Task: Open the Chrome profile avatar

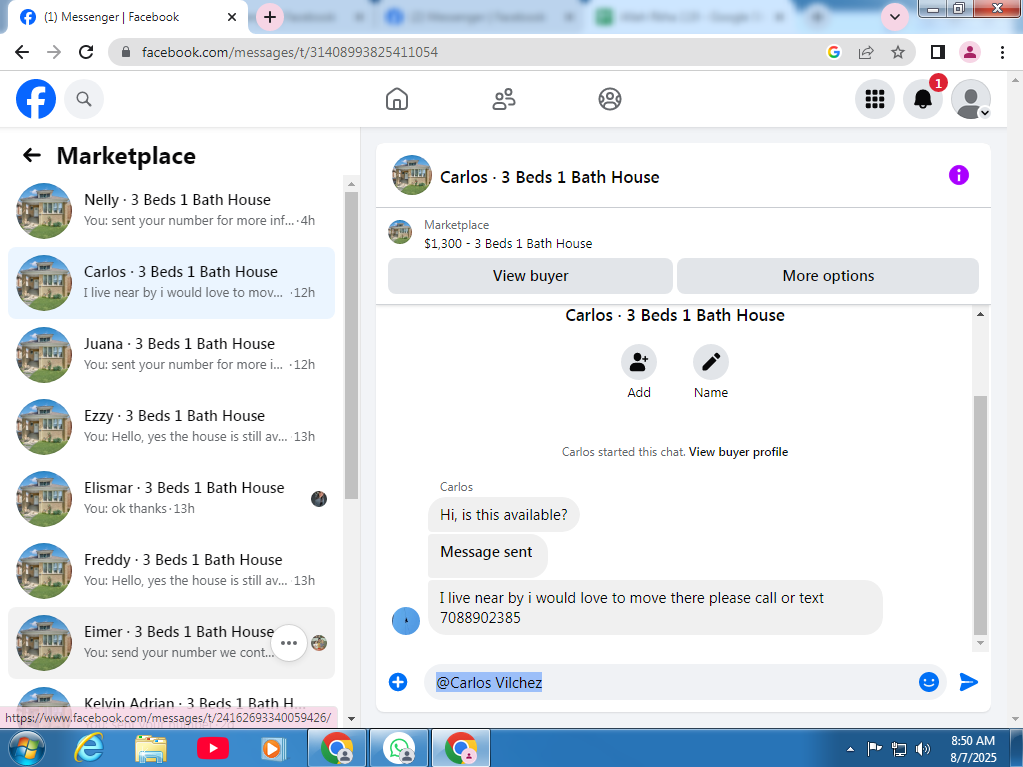Action: [x=970, y=52]
